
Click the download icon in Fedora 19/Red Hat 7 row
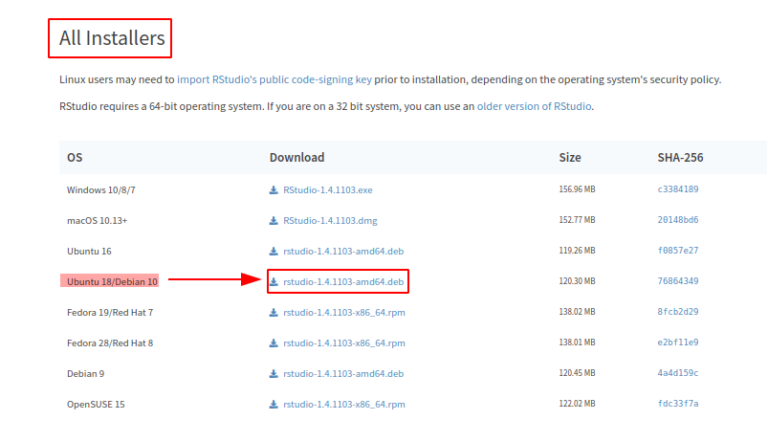(x=274, y=312)
